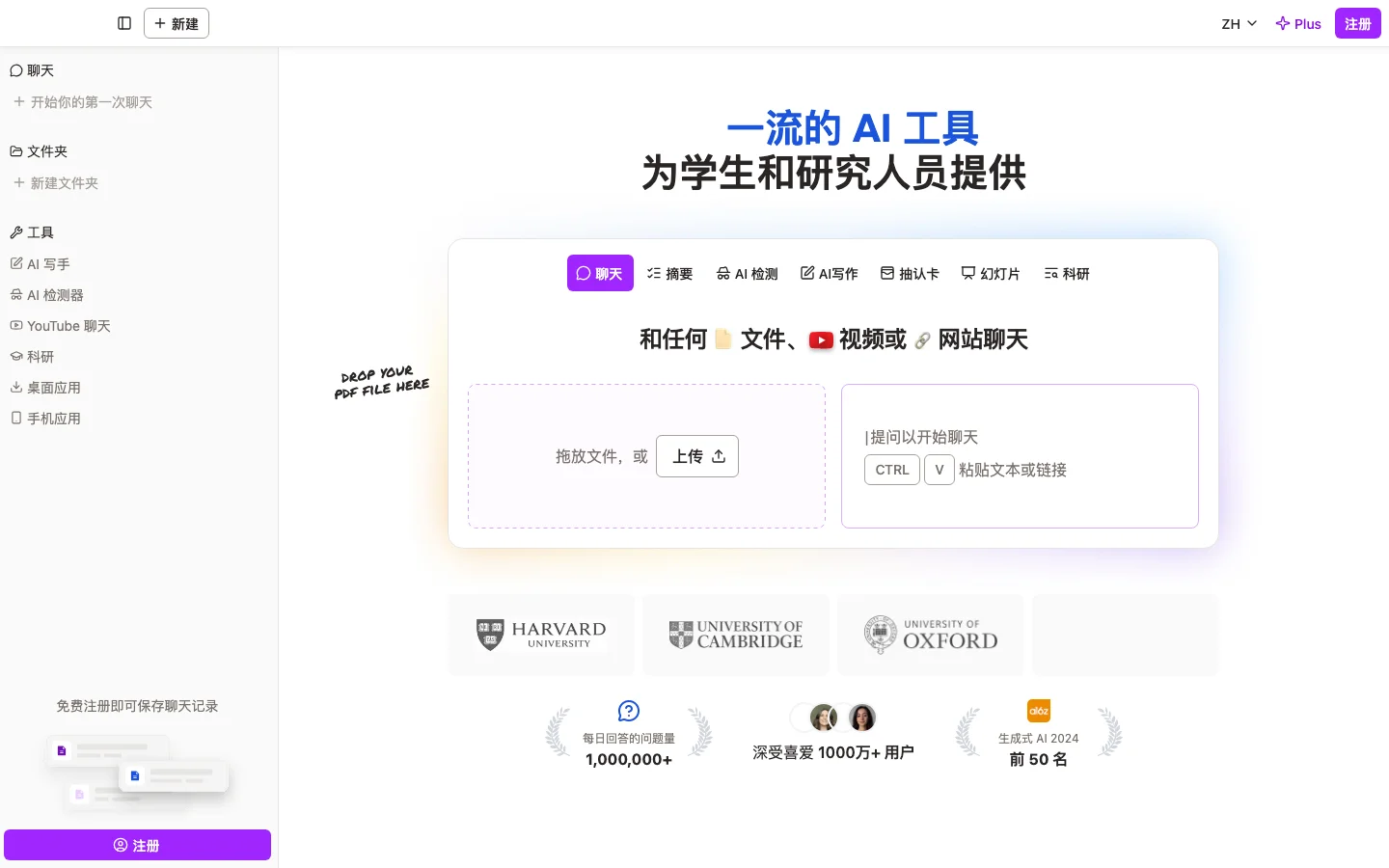
Task: Click the saved chats preview illustration
Action: [x=137, y=772]
